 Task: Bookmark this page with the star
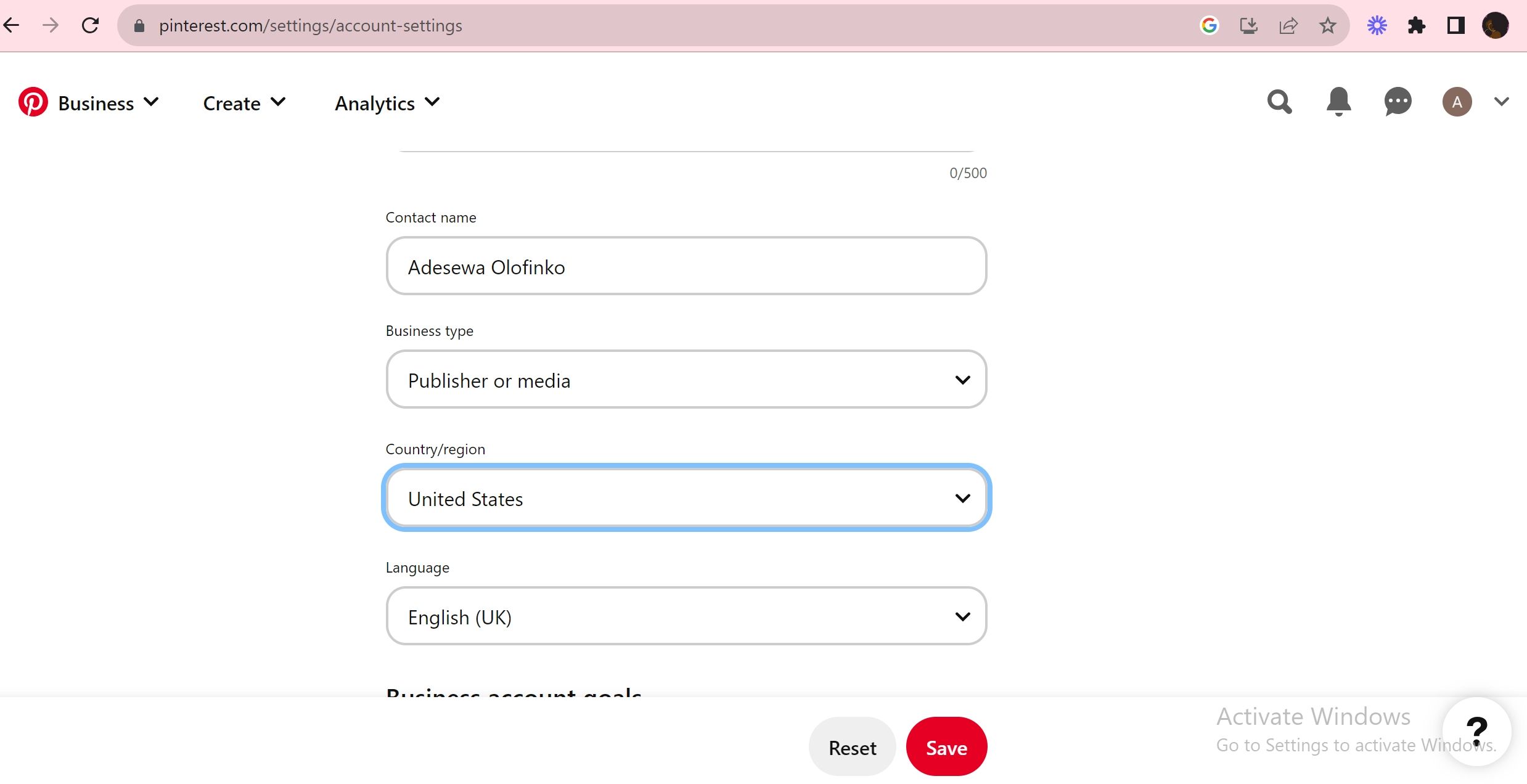click(x=1326, y=25)
